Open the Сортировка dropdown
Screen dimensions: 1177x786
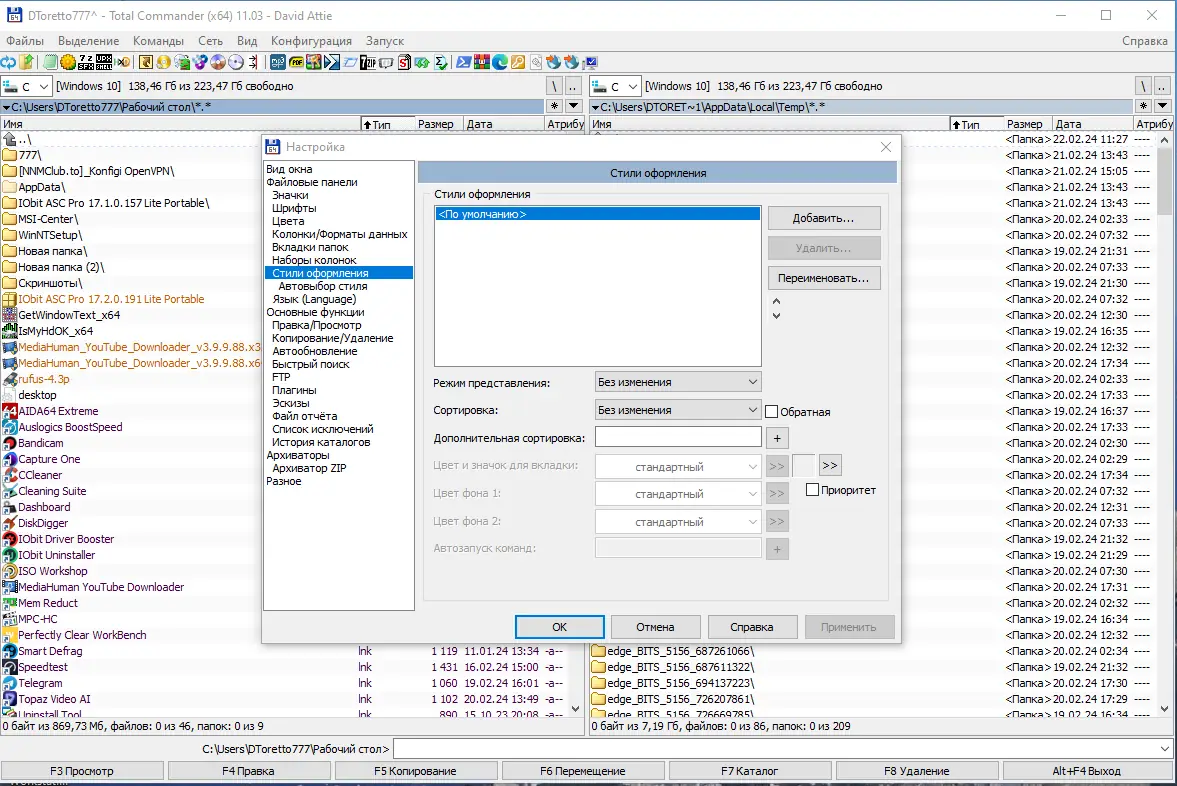tap(678, 410)
